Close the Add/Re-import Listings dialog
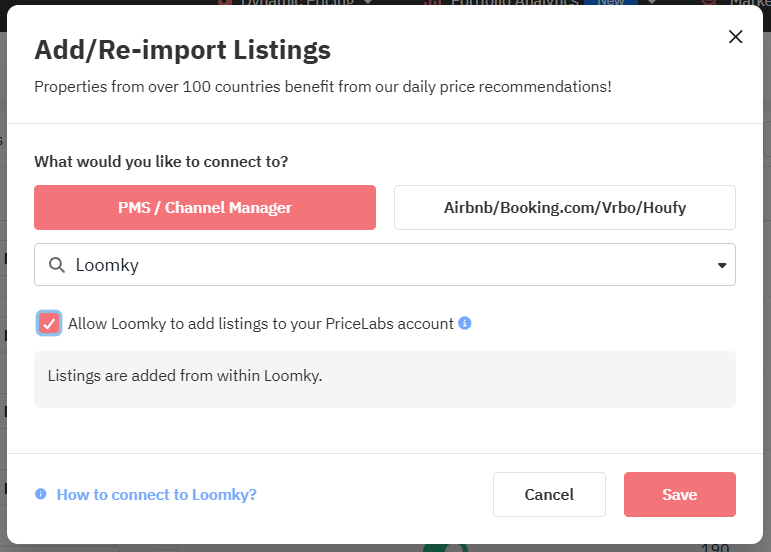Image resolution: width=771 pixels, height=552 pixels. point(735,37)
